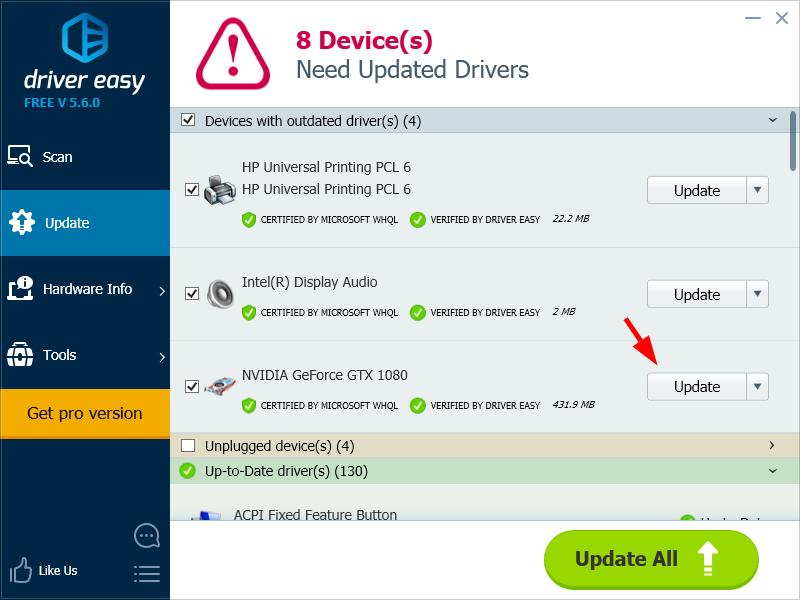
Task: Click the Get pro version button
Action: tap(85, 413)
